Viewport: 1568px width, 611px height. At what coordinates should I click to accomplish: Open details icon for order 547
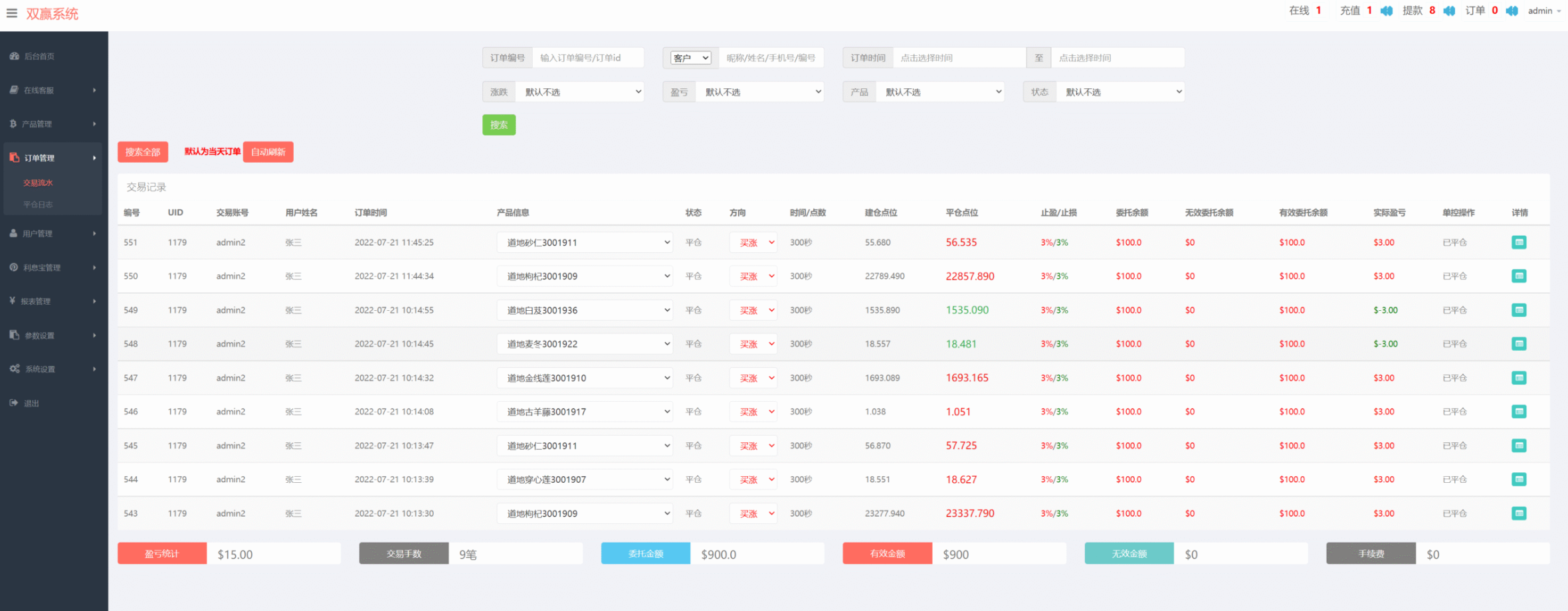[x=1519, y=378]
